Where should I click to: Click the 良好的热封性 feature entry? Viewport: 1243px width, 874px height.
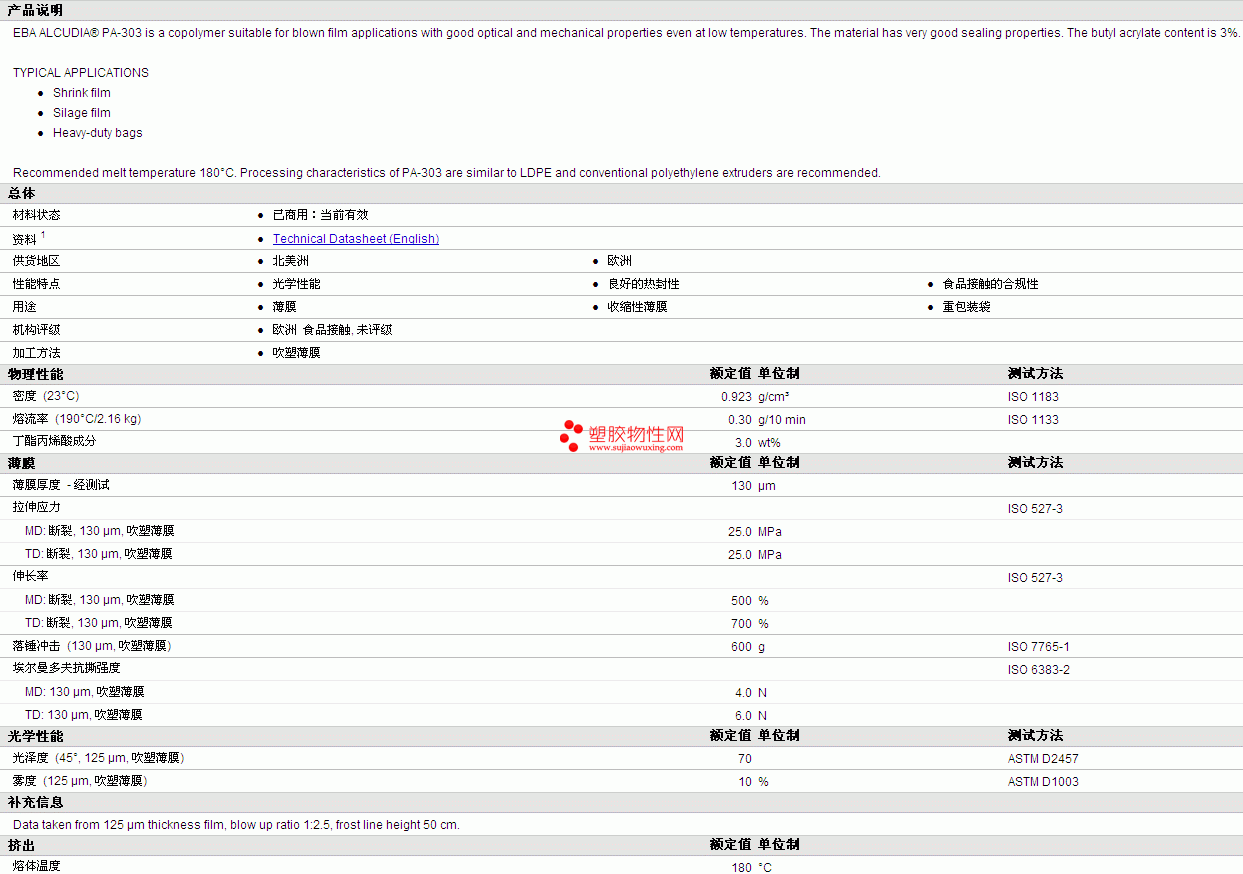[643, 284]
